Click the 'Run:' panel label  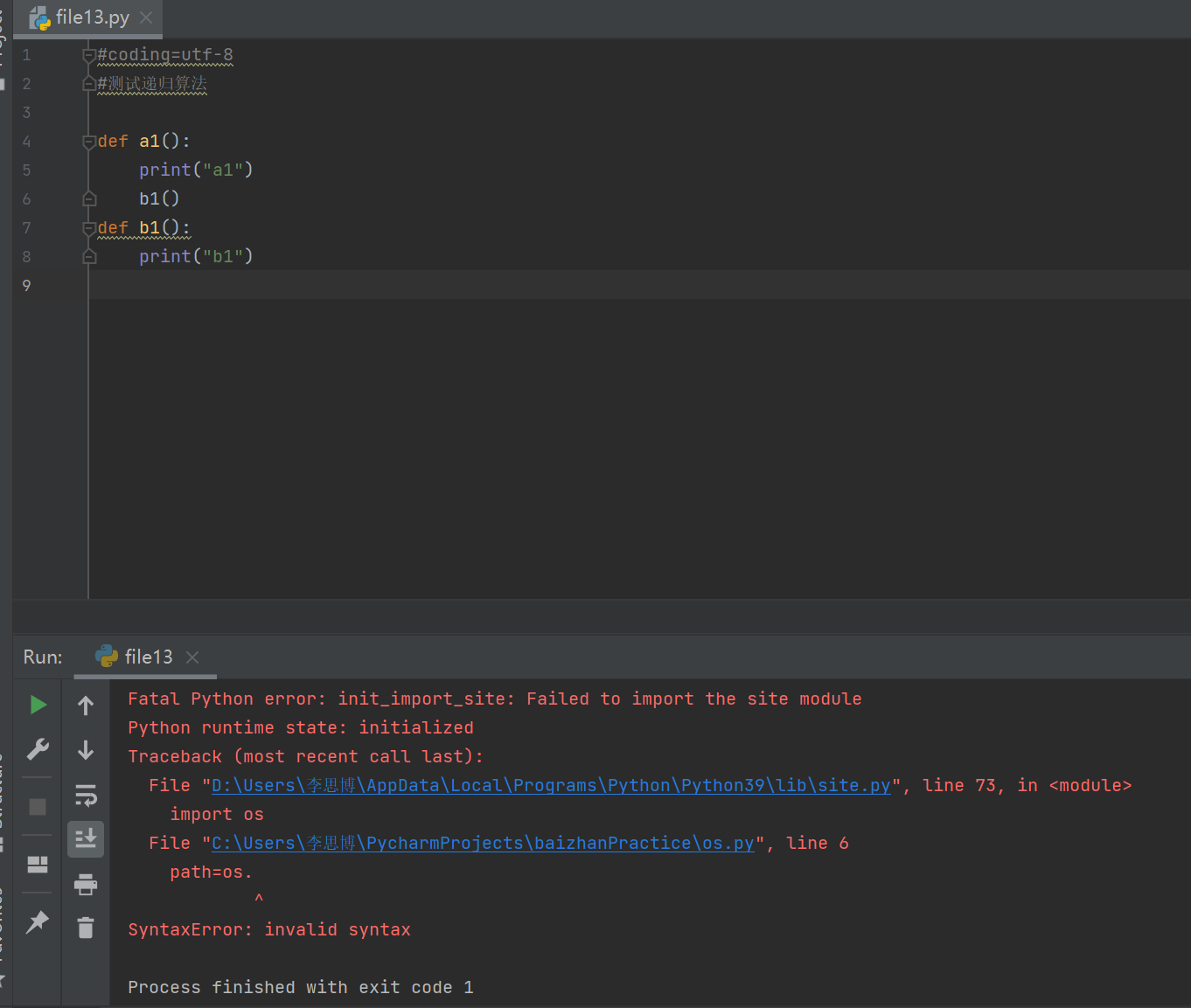pyautogui.click(x=43, y=657)
